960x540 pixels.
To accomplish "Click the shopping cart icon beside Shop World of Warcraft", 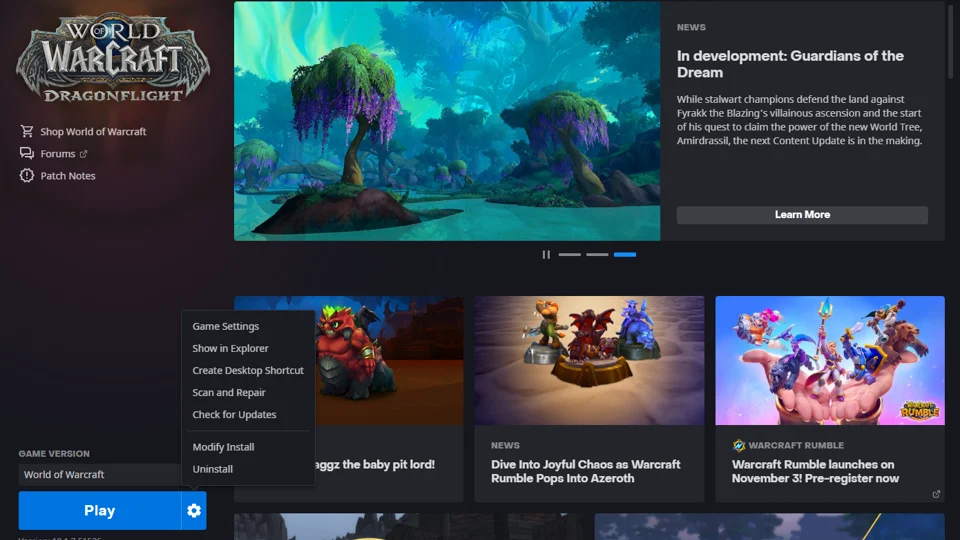I will [x=26, y=131].
